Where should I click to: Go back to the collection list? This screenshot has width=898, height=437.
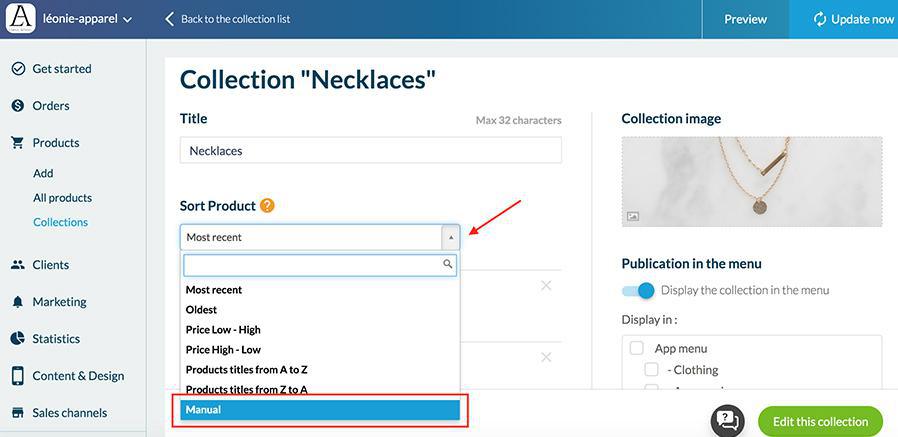pos(228,19)
